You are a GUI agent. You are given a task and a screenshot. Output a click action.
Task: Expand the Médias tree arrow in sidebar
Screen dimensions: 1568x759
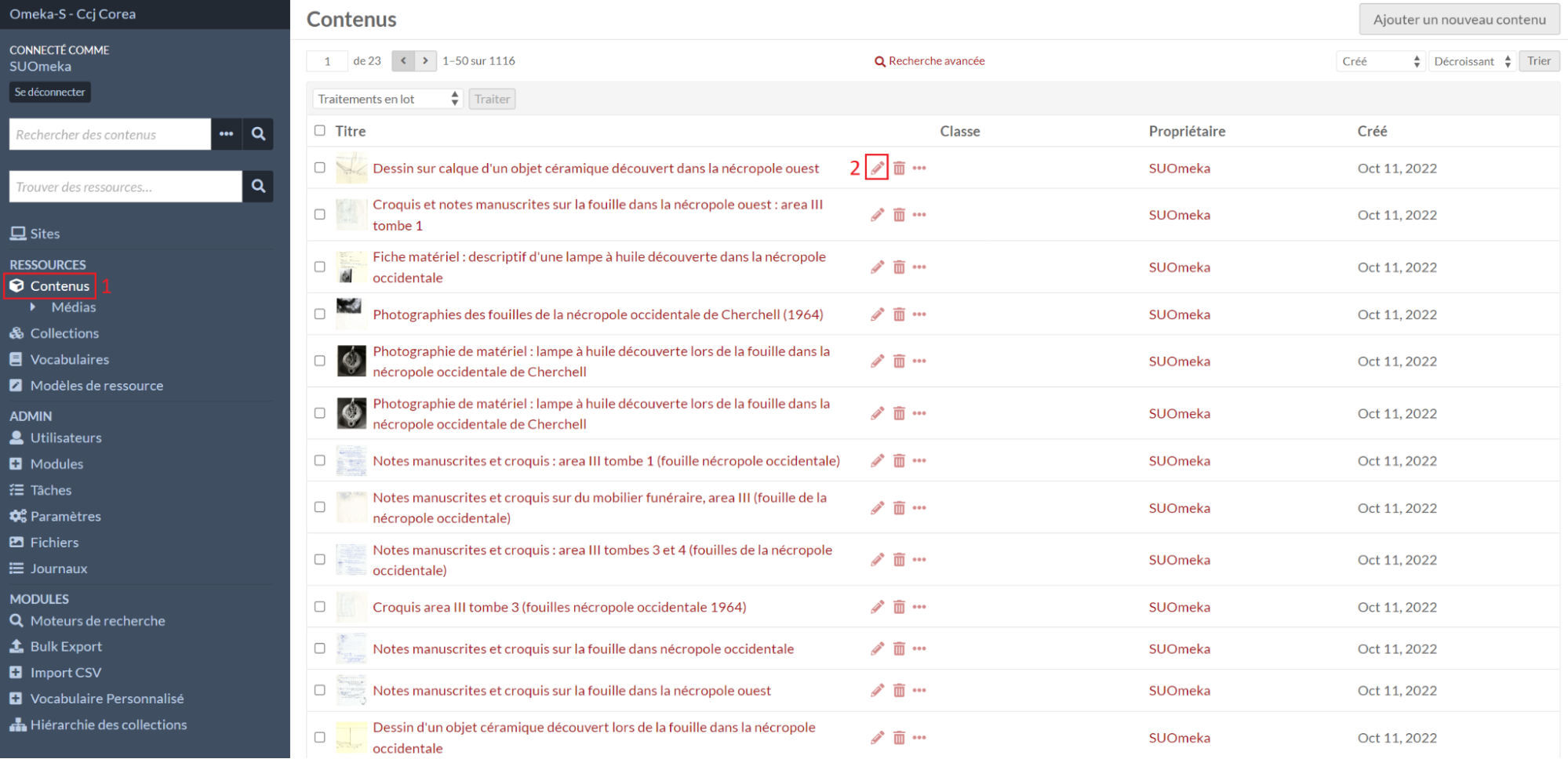click(x=33, y=307)
